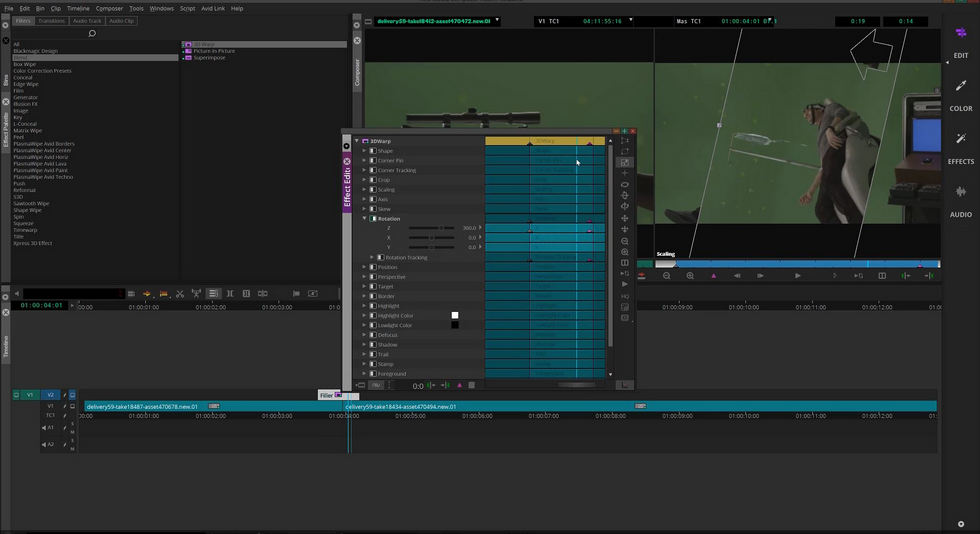The image size is (980, 534).
Task: Click the yellow splice-in arrow icon
Action: tap(147, 293)
